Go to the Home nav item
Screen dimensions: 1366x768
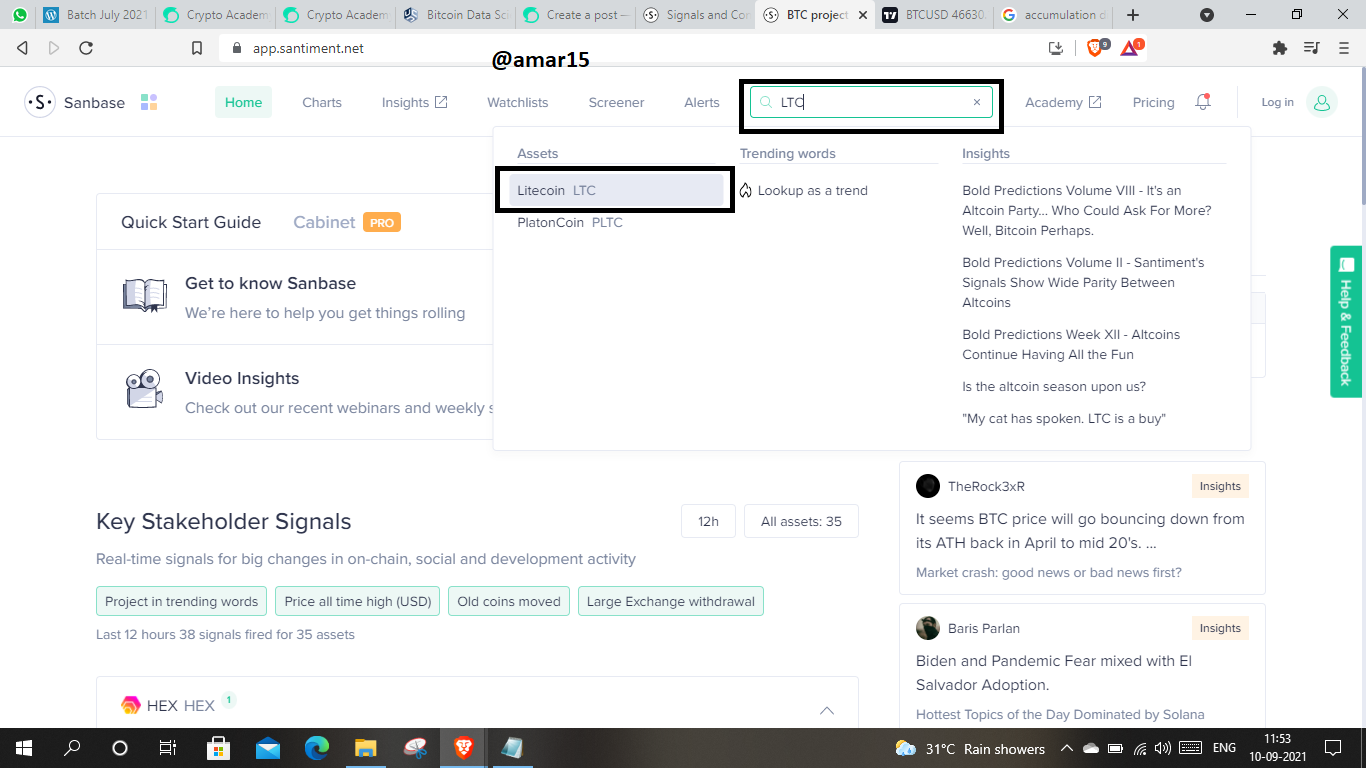pos(243,102)
